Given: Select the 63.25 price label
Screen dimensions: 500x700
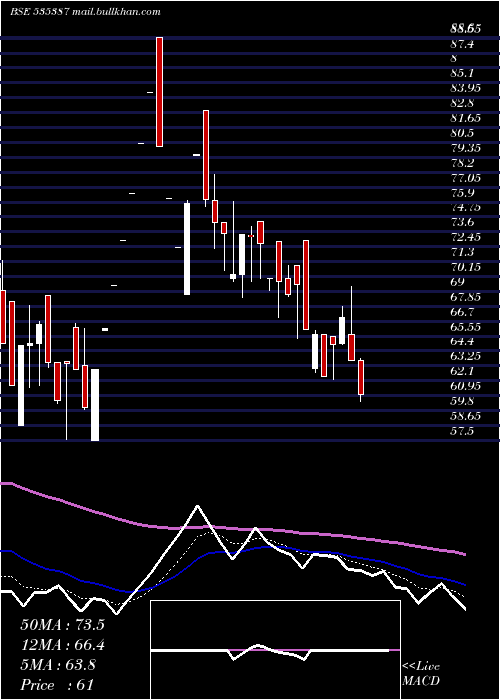Looking at the screenshot, I should coord(466,356).
